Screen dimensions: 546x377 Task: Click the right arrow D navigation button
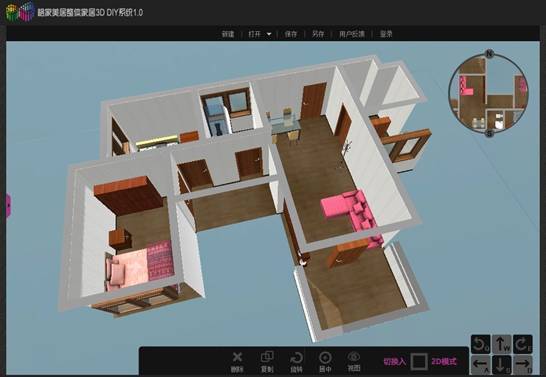click(522, 364)
